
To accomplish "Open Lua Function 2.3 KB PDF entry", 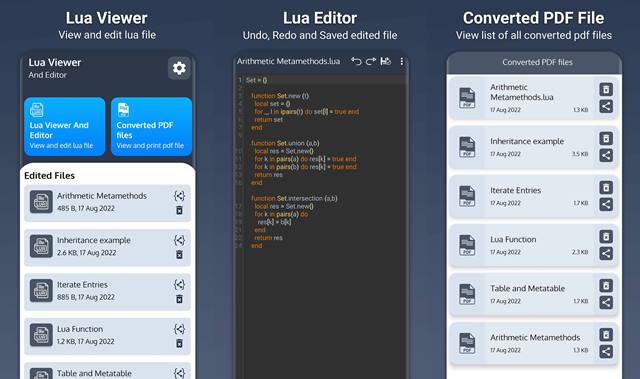I will 533,245.
